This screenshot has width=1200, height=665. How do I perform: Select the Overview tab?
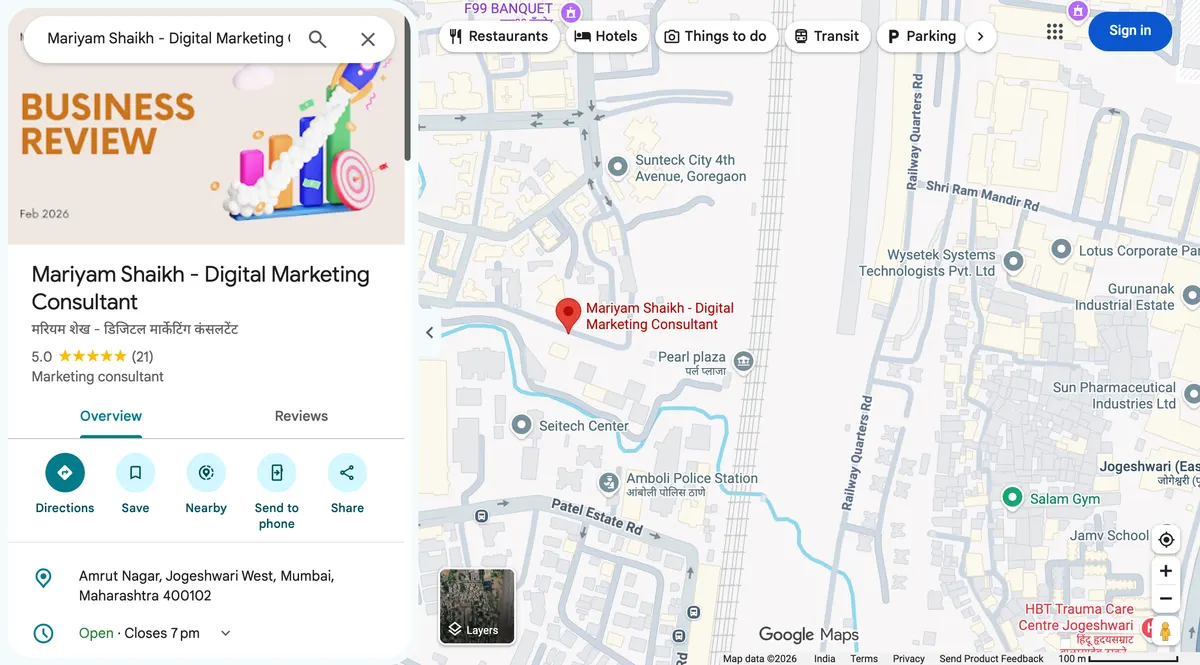coord(111,416)
